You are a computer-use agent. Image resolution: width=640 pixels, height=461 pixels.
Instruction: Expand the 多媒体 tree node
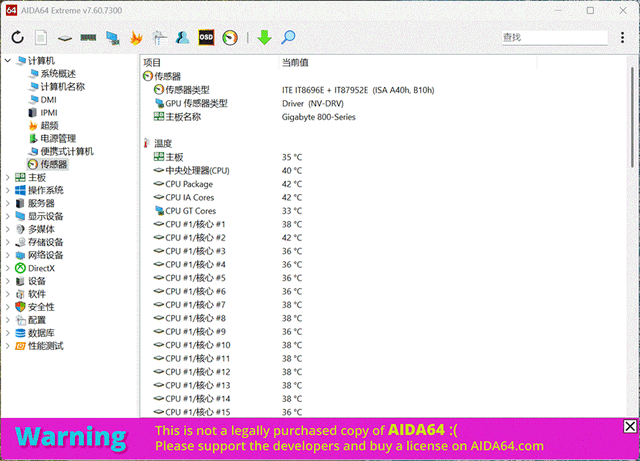click(8, 229)
